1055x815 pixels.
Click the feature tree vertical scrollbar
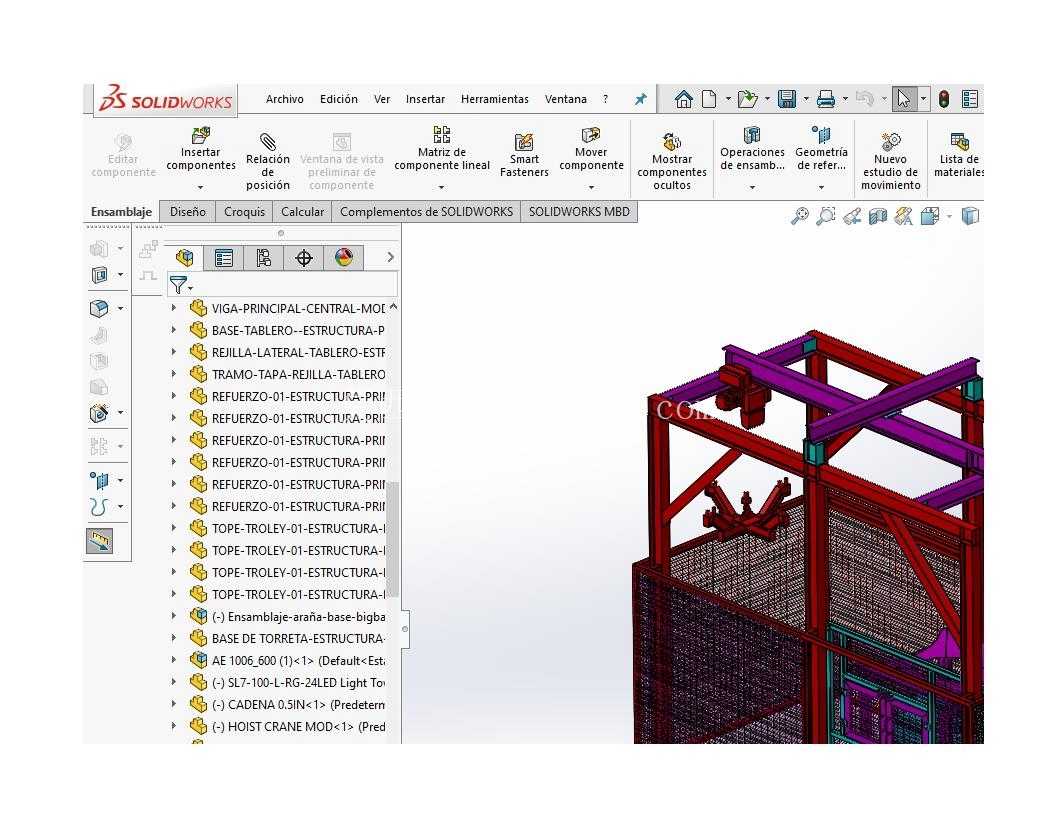point(394,538)
